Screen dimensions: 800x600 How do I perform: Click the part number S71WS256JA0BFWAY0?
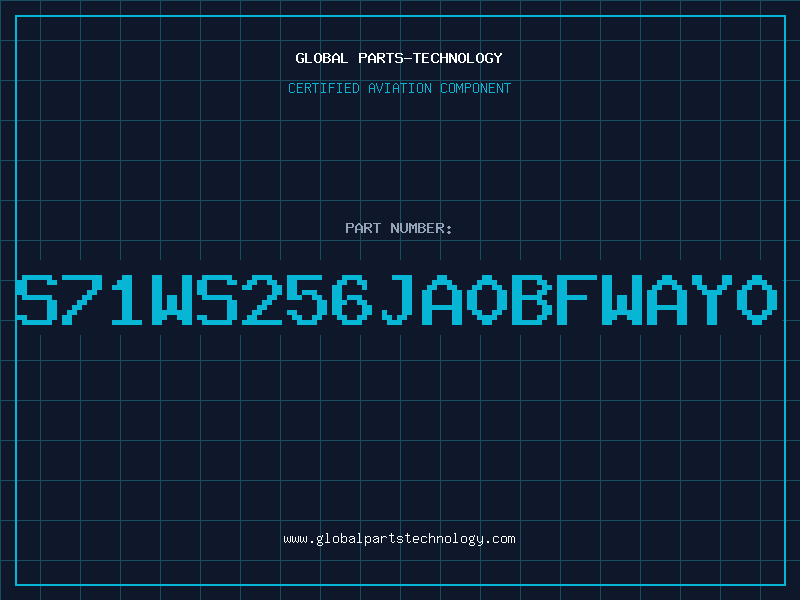tap(397, 300)
